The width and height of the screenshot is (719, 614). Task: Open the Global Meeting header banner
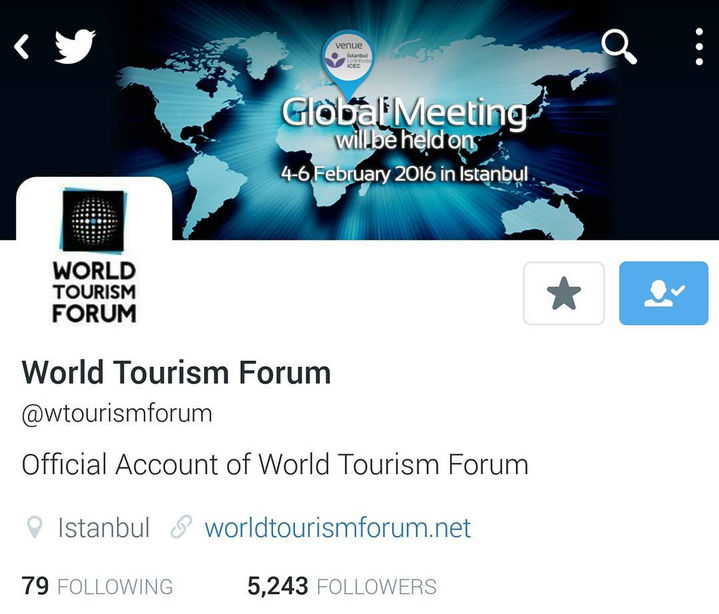[360, 120]
